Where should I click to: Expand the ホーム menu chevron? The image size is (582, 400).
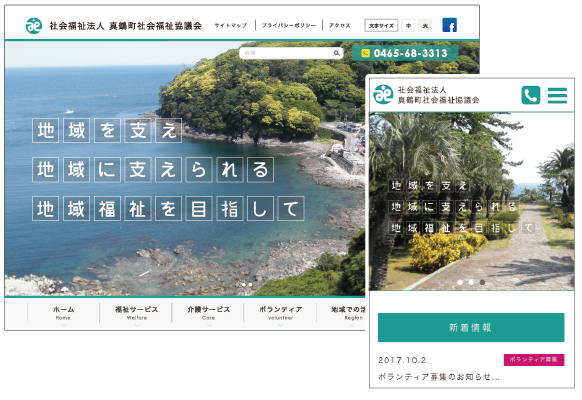coord(63,325)
